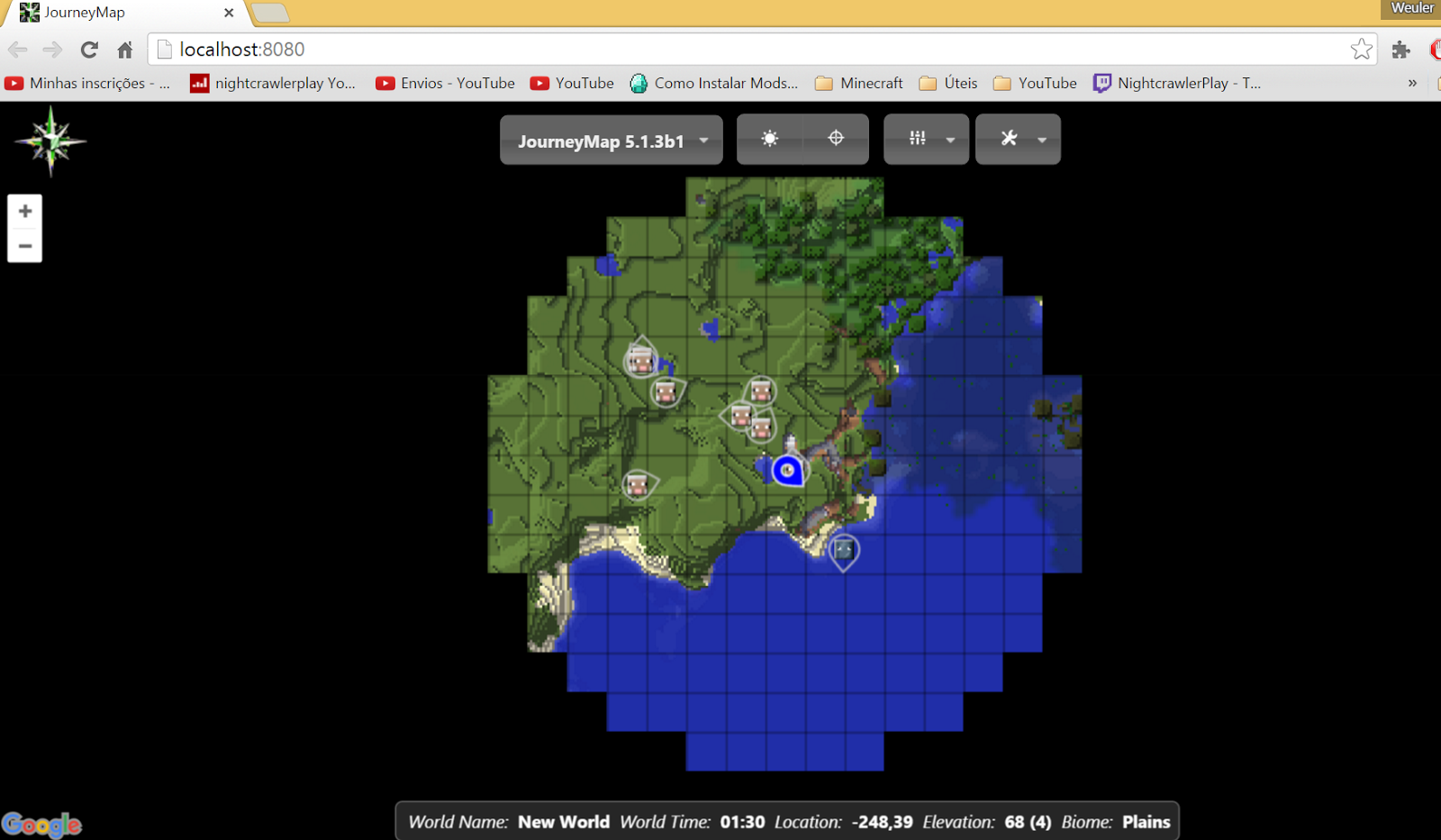The height and width of the screenshot is (840, 1441).
Task: Go back with the browser back arrow
Action: (x=18, y=50)
